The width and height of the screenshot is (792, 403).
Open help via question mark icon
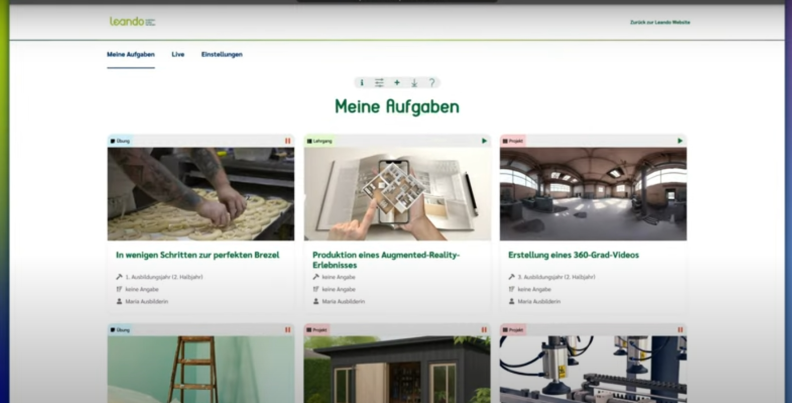[x=432, y=83]
